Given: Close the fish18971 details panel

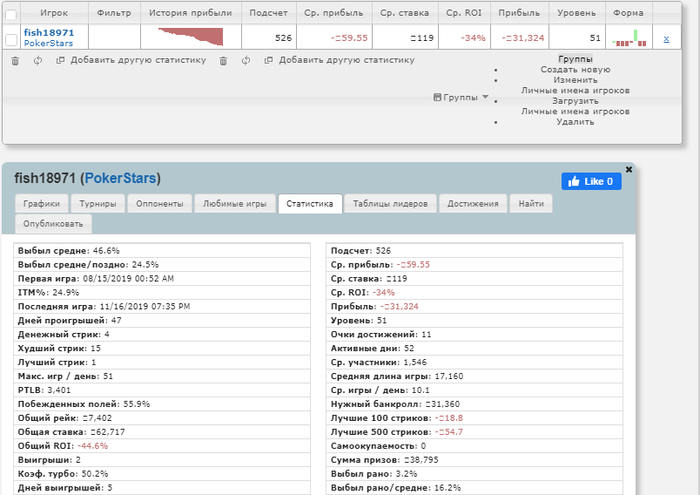Looking at the screenshot, I should coord(629,169).
